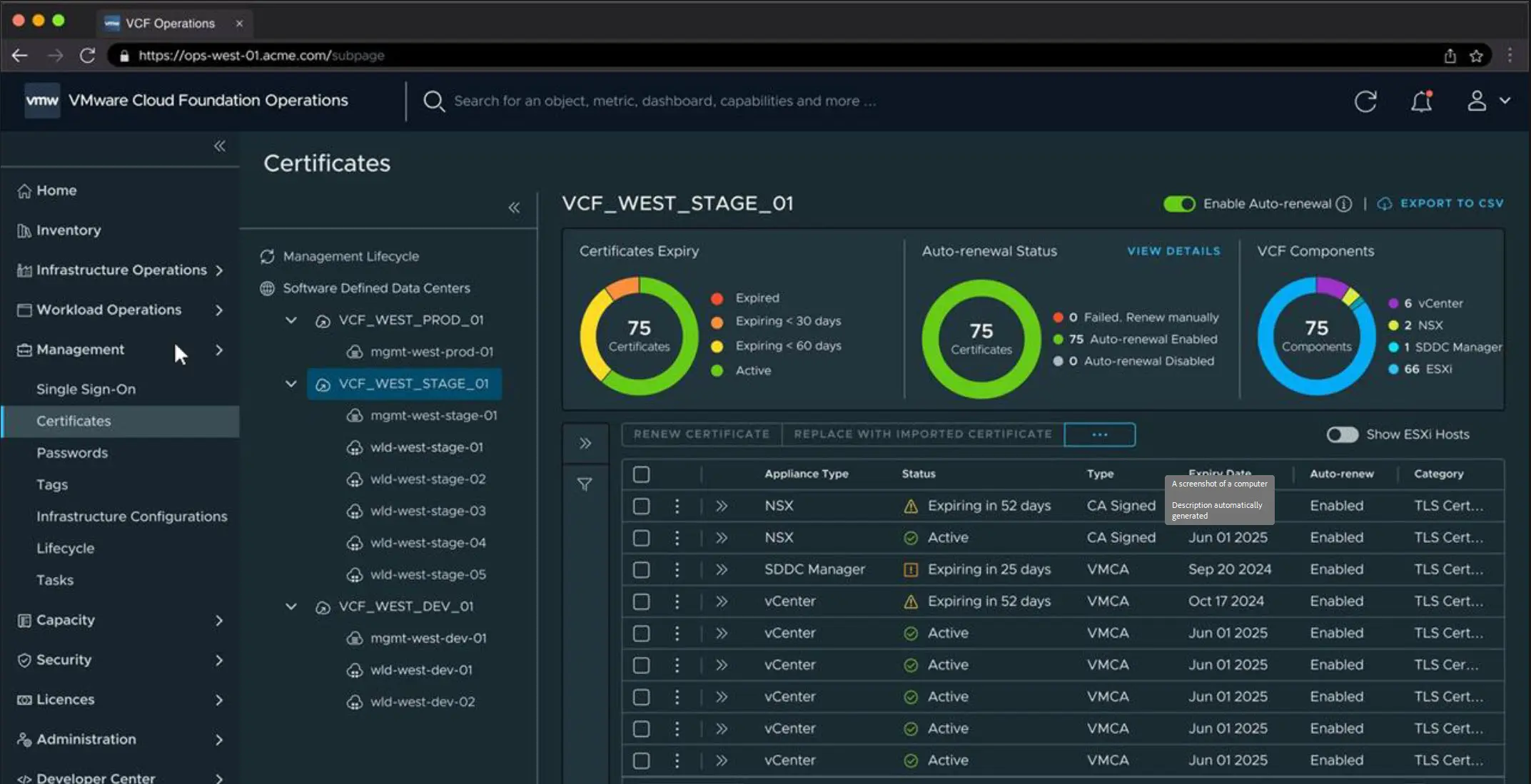Collapse VCF_WEST_PROD_01 tree node

(x=291, y=320)
